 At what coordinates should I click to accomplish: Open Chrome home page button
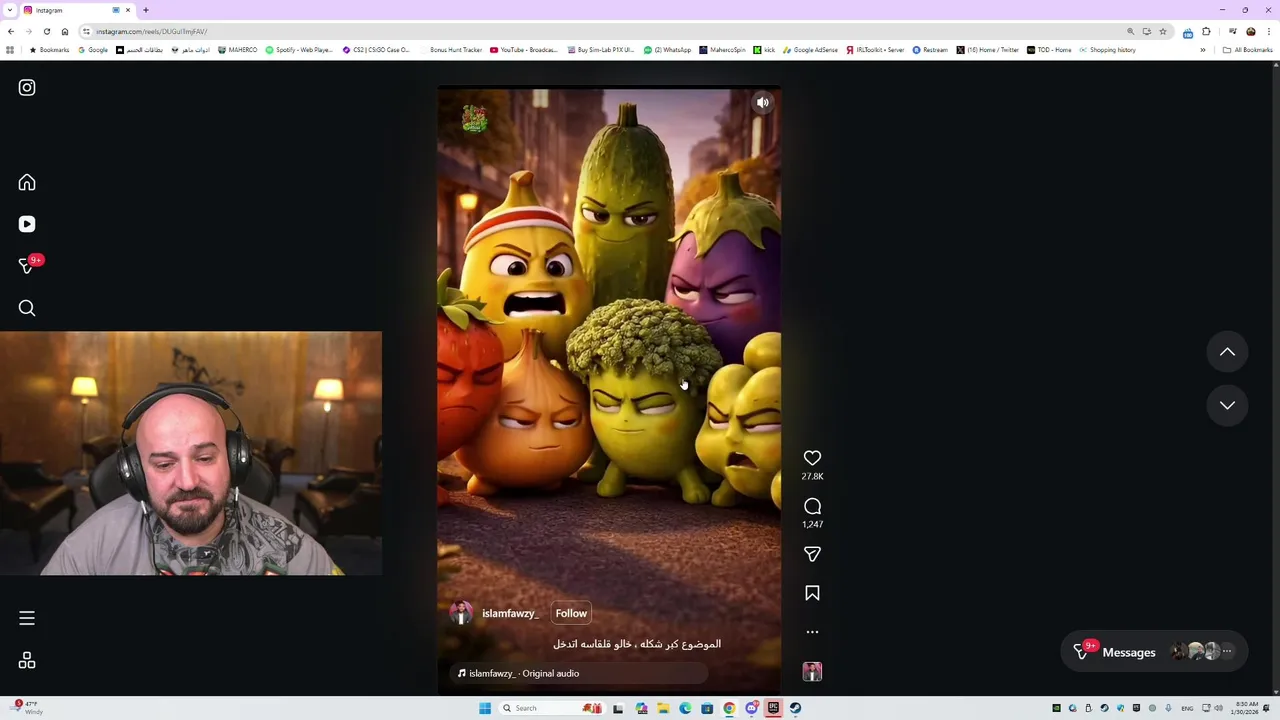tap(65, 31)
